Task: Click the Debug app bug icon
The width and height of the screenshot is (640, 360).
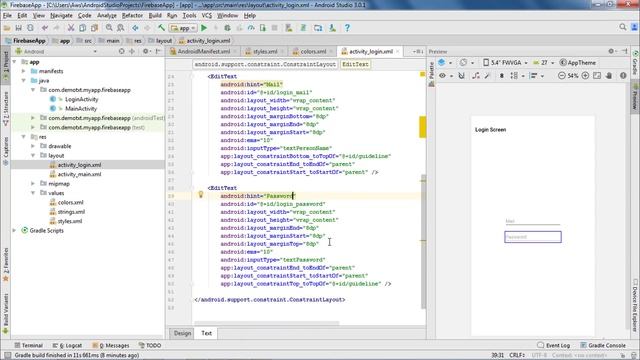Action: pos(227,28)
